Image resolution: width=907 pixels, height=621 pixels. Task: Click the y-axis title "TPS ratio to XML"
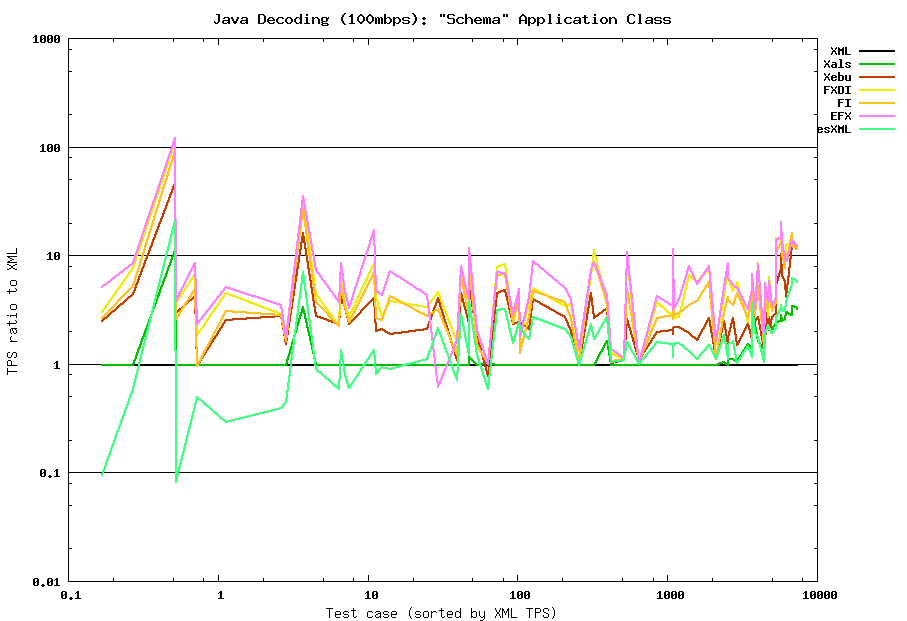[12, 310]
